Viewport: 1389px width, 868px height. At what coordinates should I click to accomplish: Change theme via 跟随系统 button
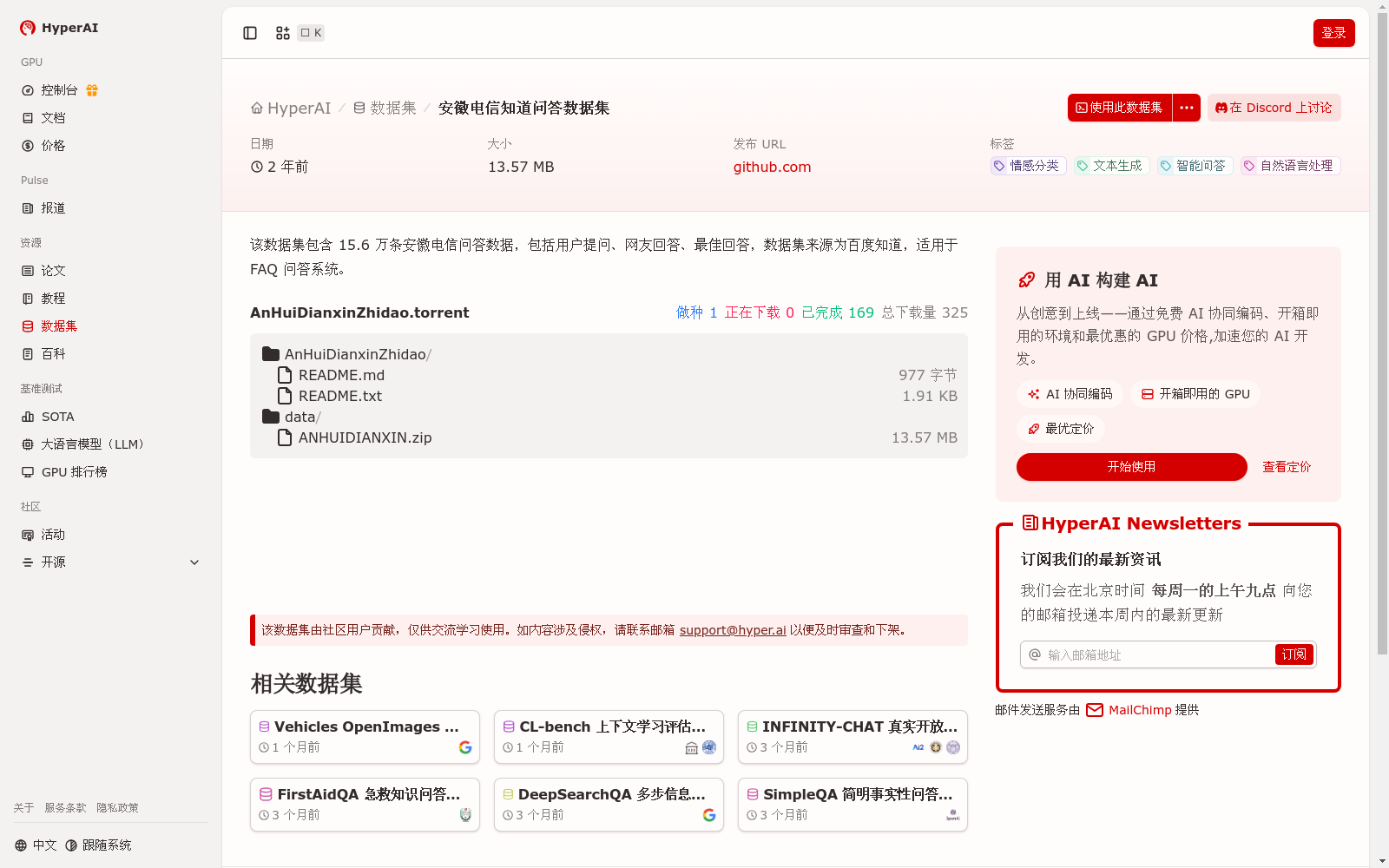[98, 845]
